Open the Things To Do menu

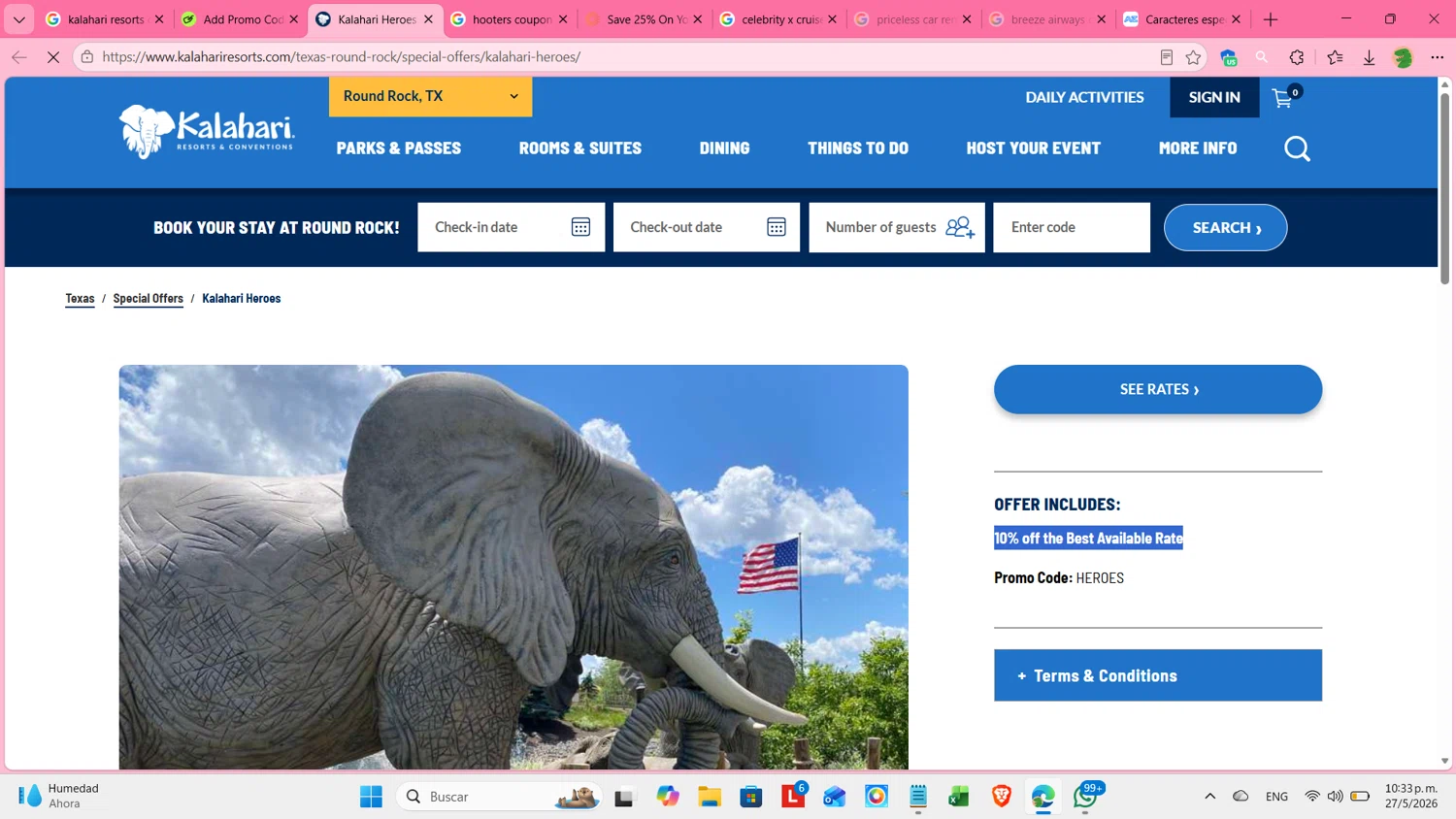click(x=858, y=148)
